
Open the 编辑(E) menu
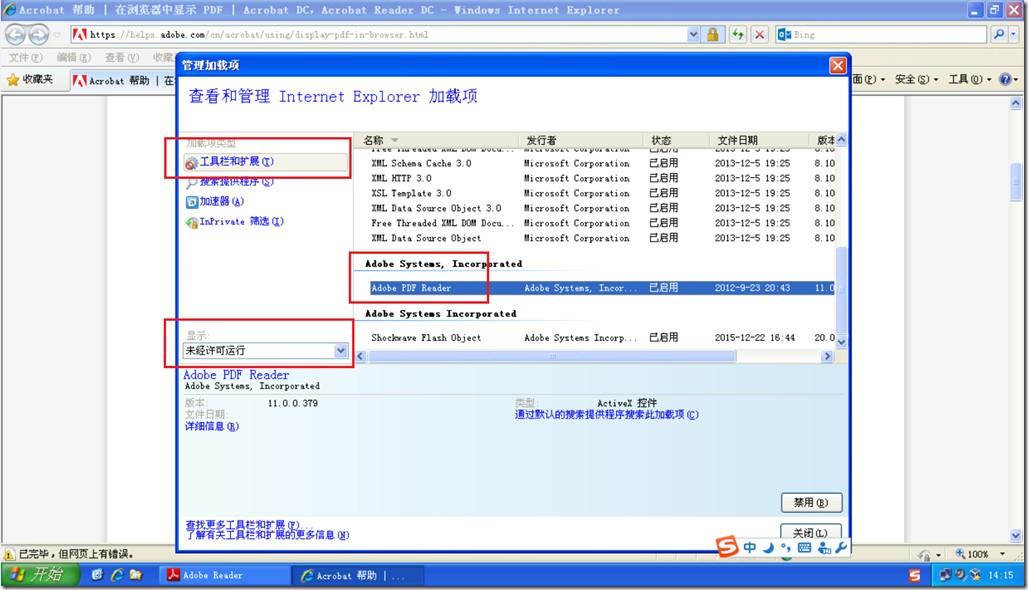coord(73,58)
